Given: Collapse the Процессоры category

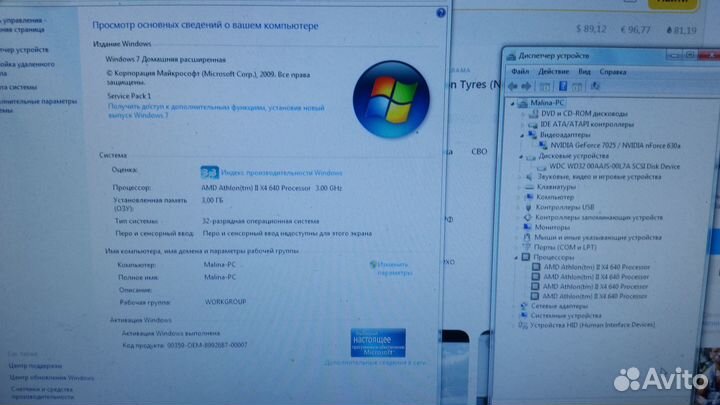Looking at the screenshot, I should (516, 258).
